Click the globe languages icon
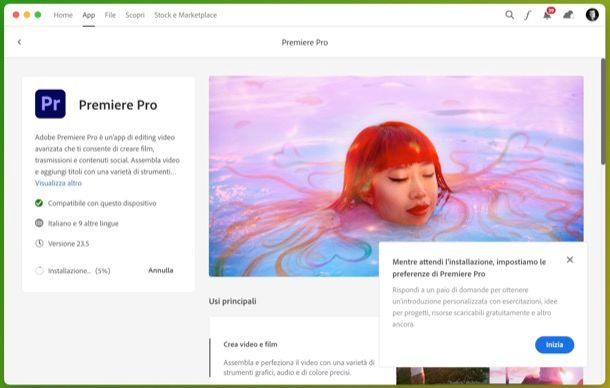610x388 pixels. 39,223
